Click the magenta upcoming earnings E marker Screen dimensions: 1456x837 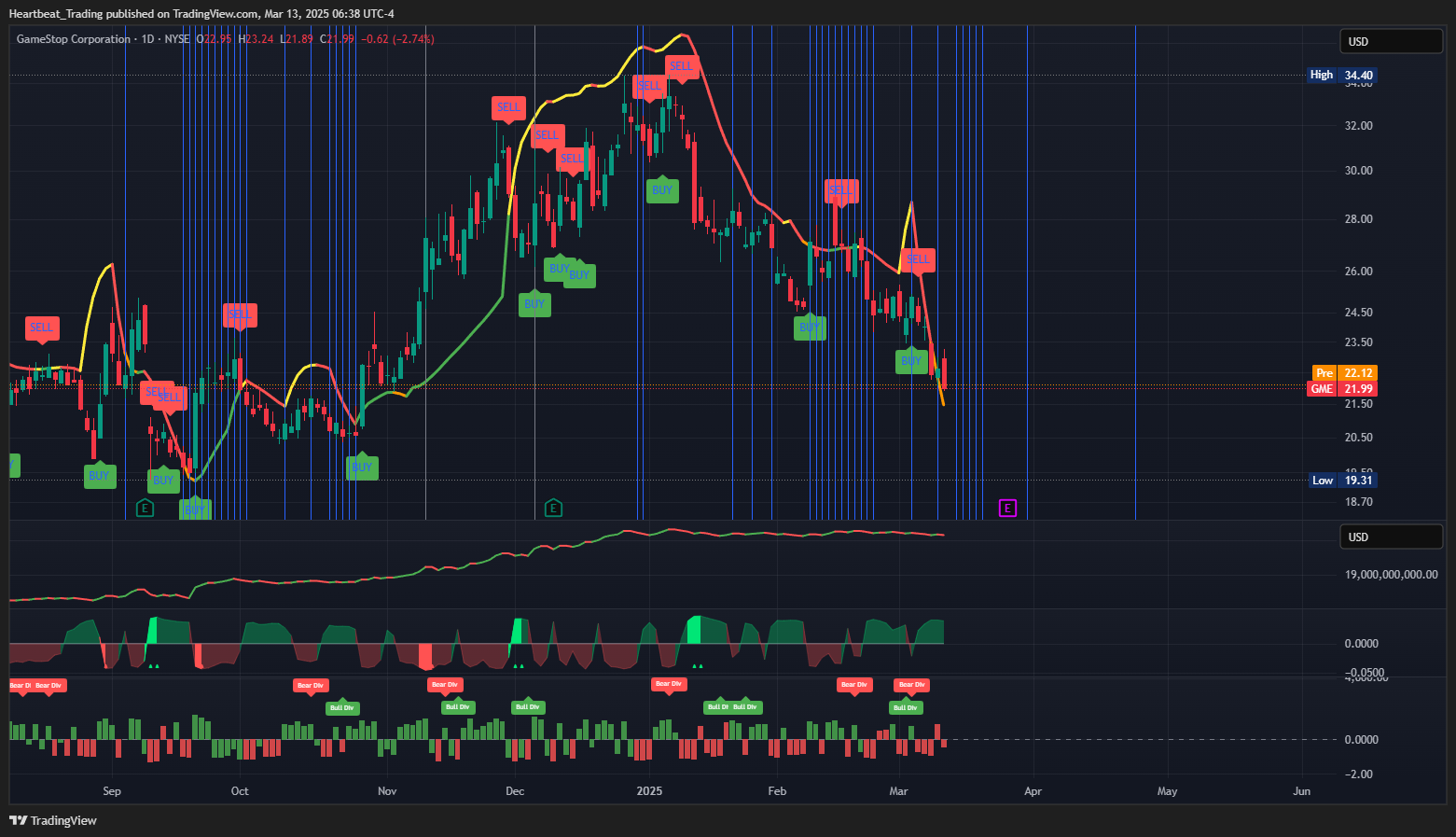tap(1007, 508)
